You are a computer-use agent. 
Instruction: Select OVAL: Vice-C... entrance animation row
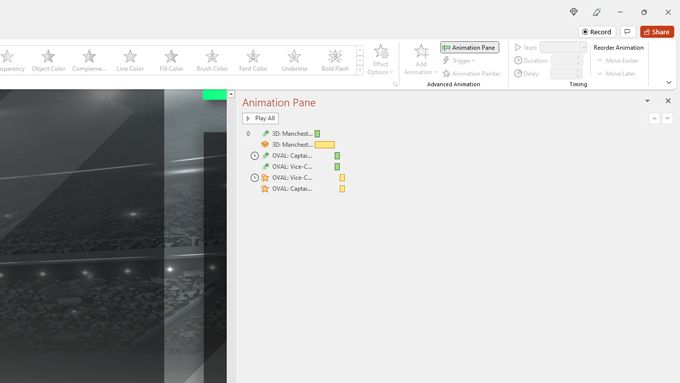291,167
